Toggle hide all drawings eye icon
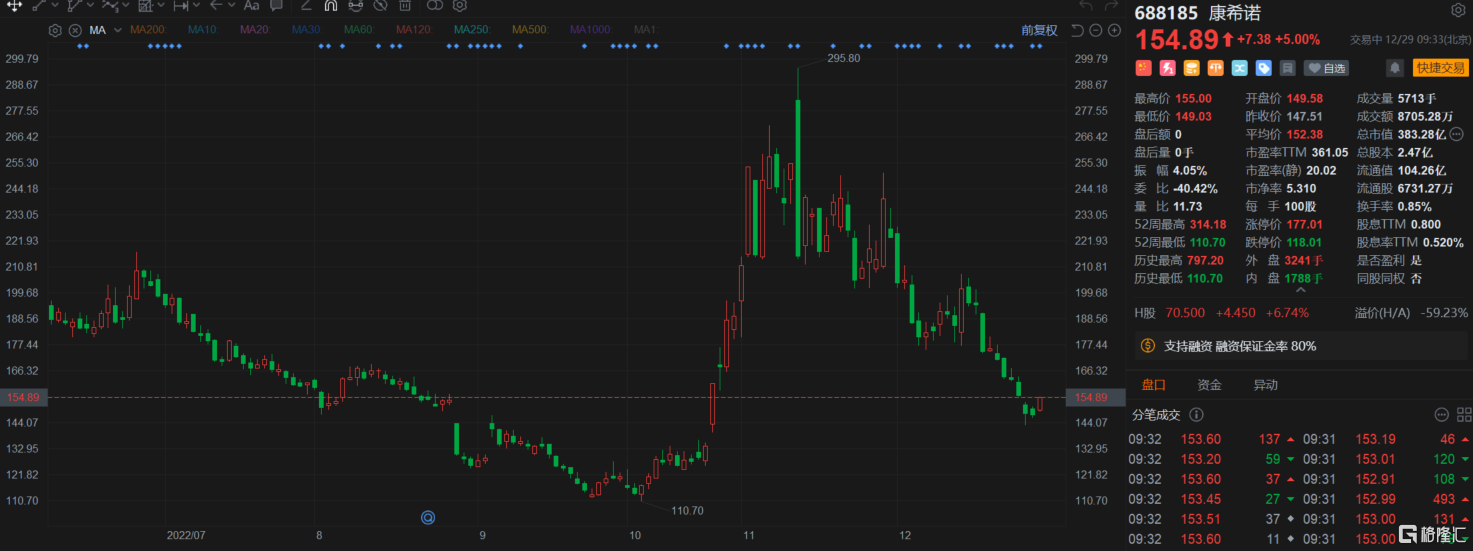This screenshot has height=551, width=1473. tap(380, 5)
